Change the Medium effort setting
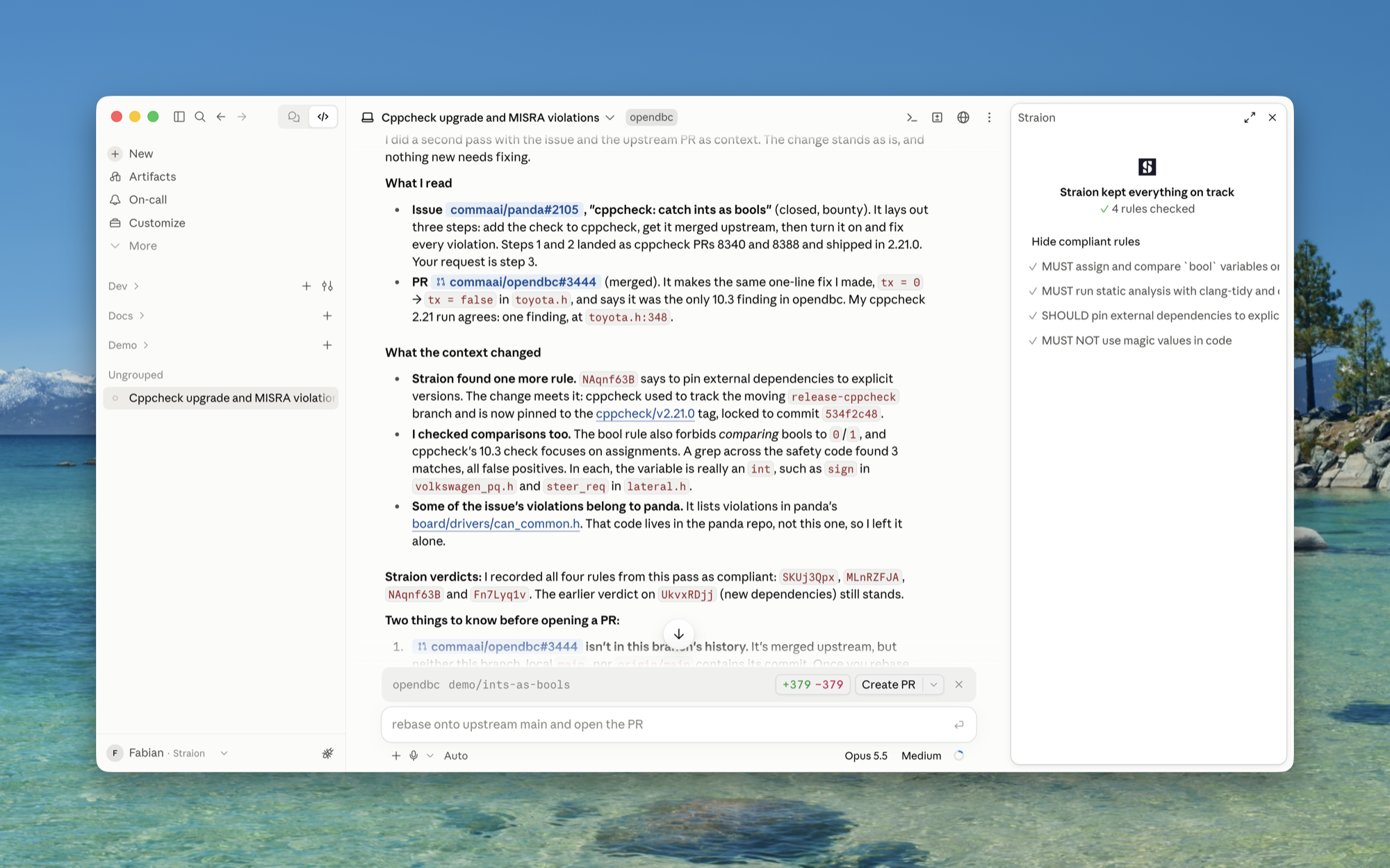The image size is (1390, 868). tap(921, 755)
